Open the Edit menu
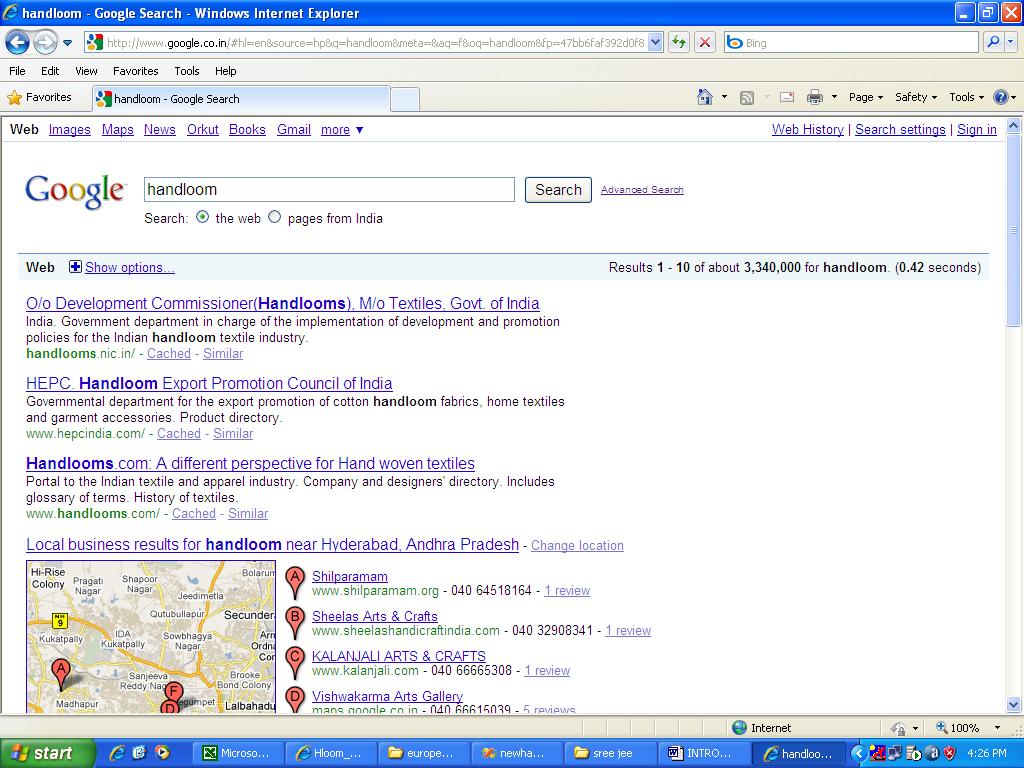Image resolution: width=1024 pixels, height=768 pixels. pos(50,71)
